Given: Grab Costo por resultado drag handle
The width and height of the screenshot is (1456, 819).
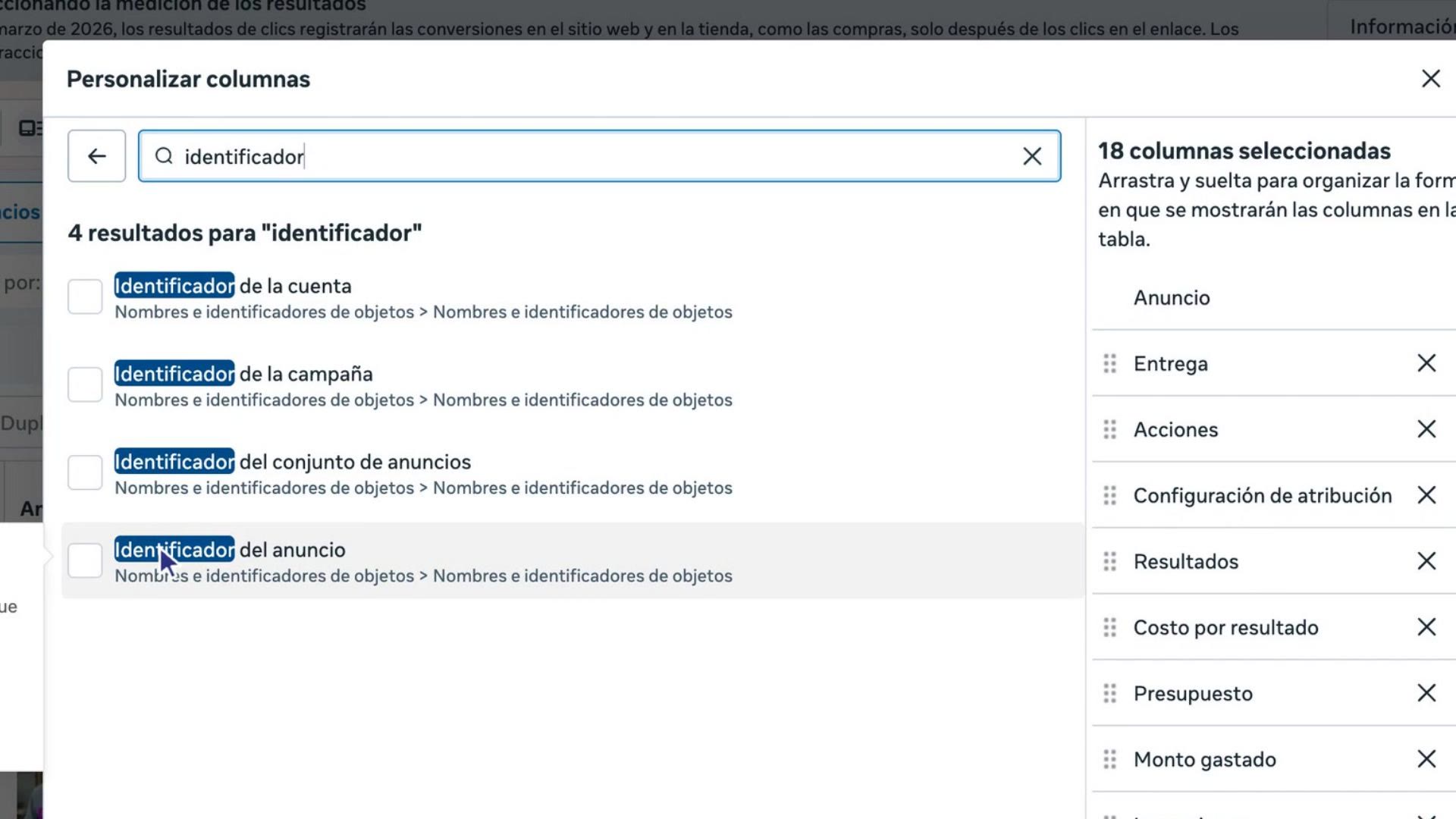Looking at the screenshot, I should click(1109, 628).
